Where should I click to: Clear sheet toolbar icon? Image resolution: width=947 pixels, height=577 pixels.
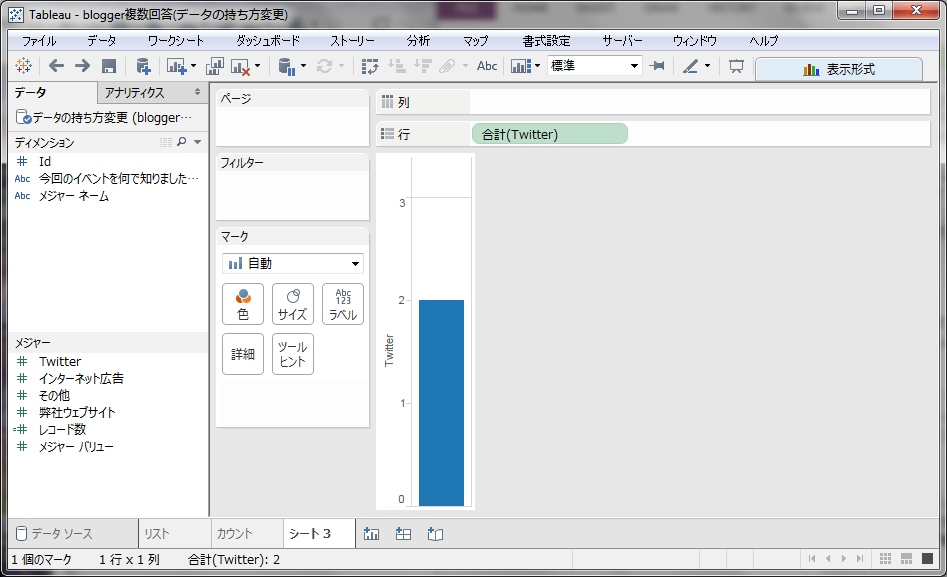tap(240, 66)
